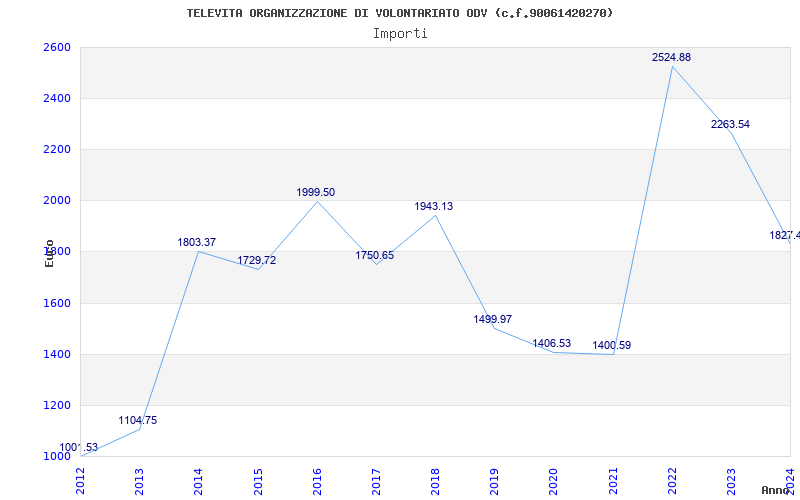Click the 2016 x-axis year label
This screenshot has width=800, height=500.
317,482
